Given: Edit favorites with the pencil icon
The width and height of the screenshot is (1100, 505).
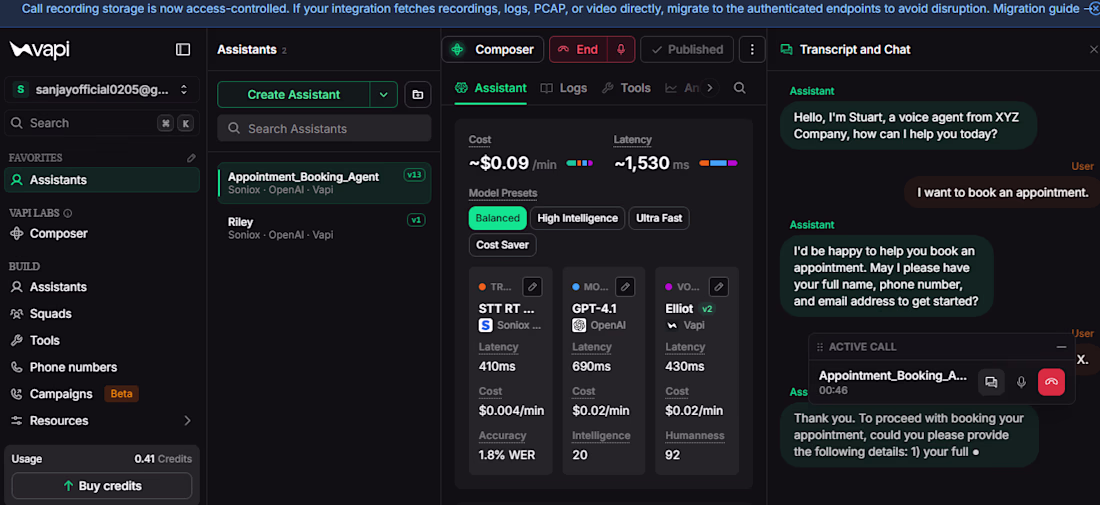Looking at the screenshot, I should coord(192,158).
